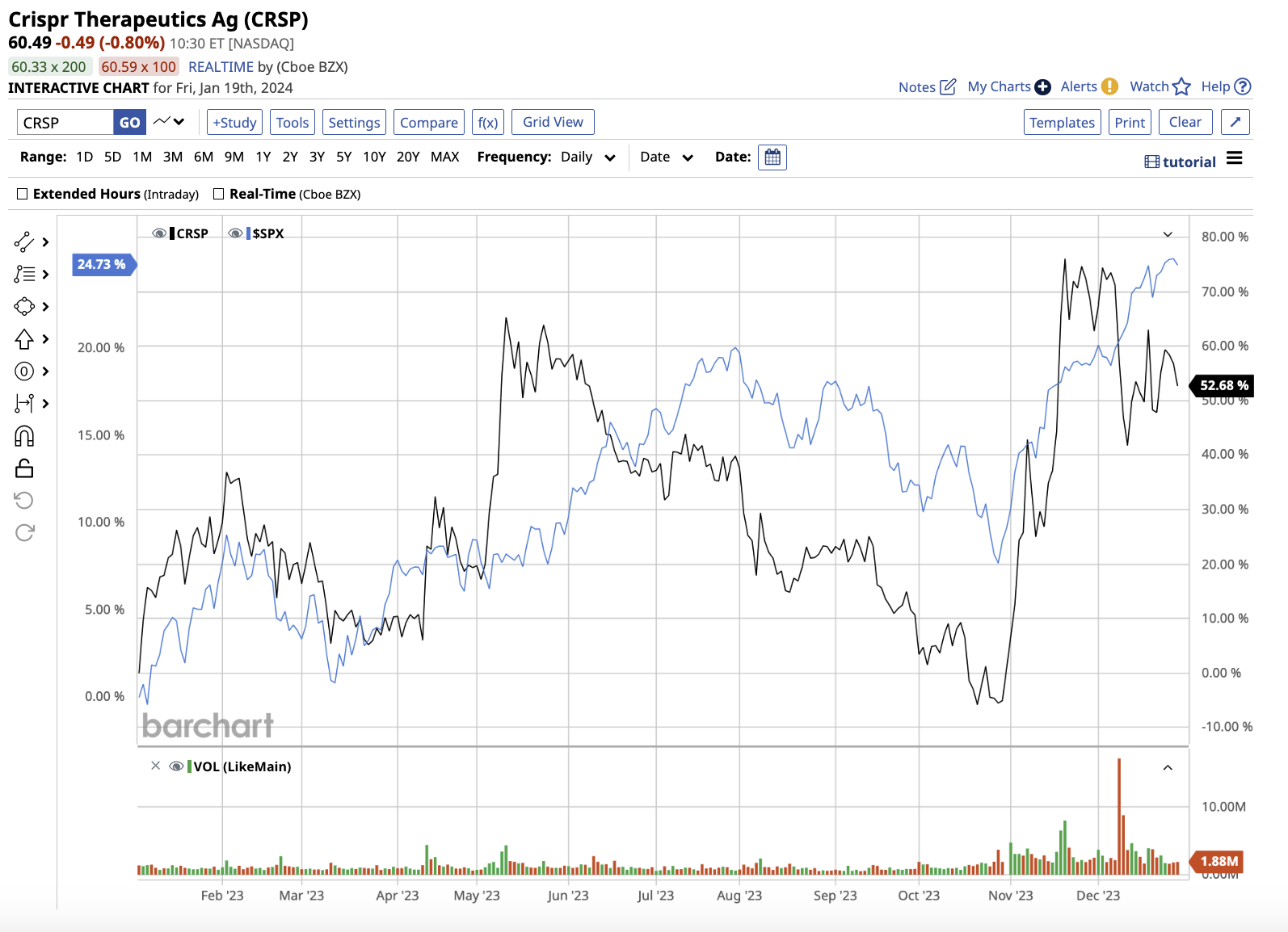Click the CRSP symbol input field
The image size is (1288, 932).
tap(65, 122)
